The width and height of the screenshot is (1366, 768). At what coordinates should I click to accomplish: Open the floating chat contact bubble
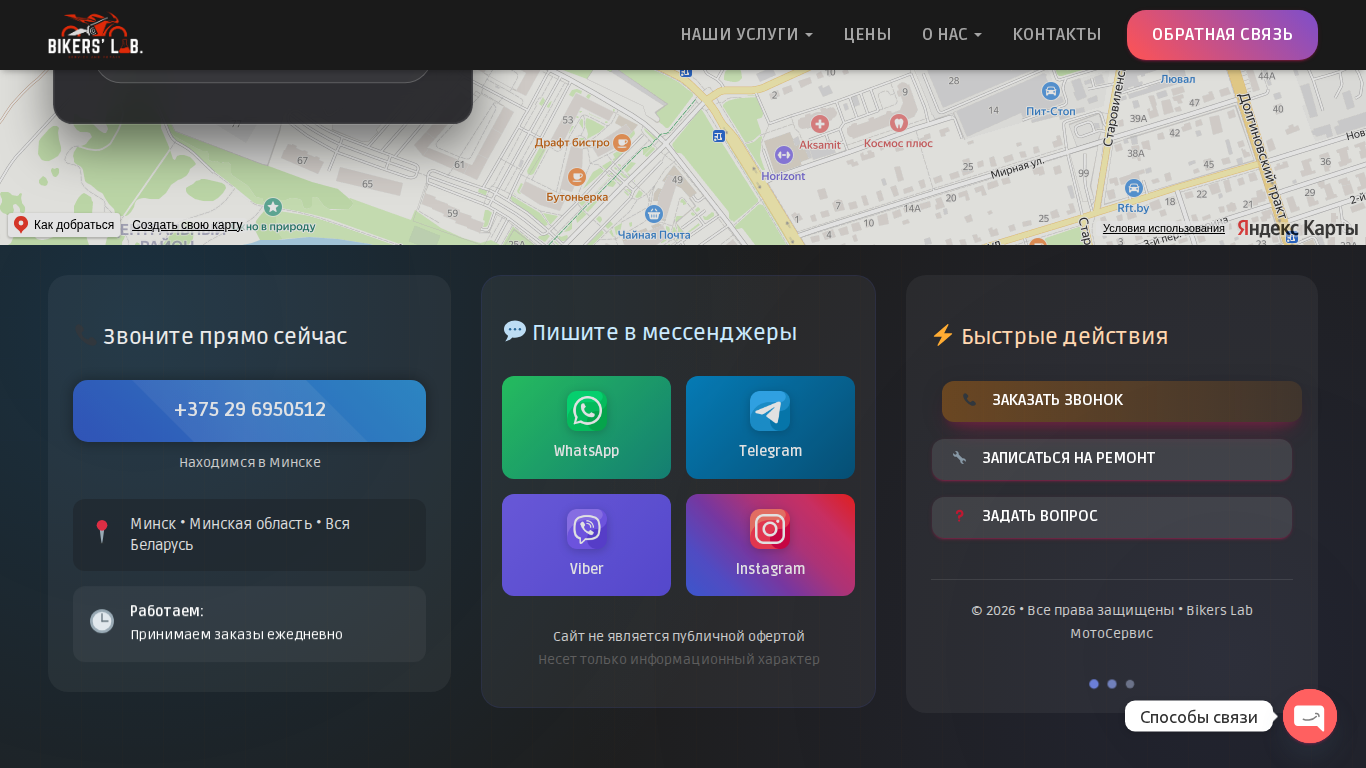click(1310, 716)
